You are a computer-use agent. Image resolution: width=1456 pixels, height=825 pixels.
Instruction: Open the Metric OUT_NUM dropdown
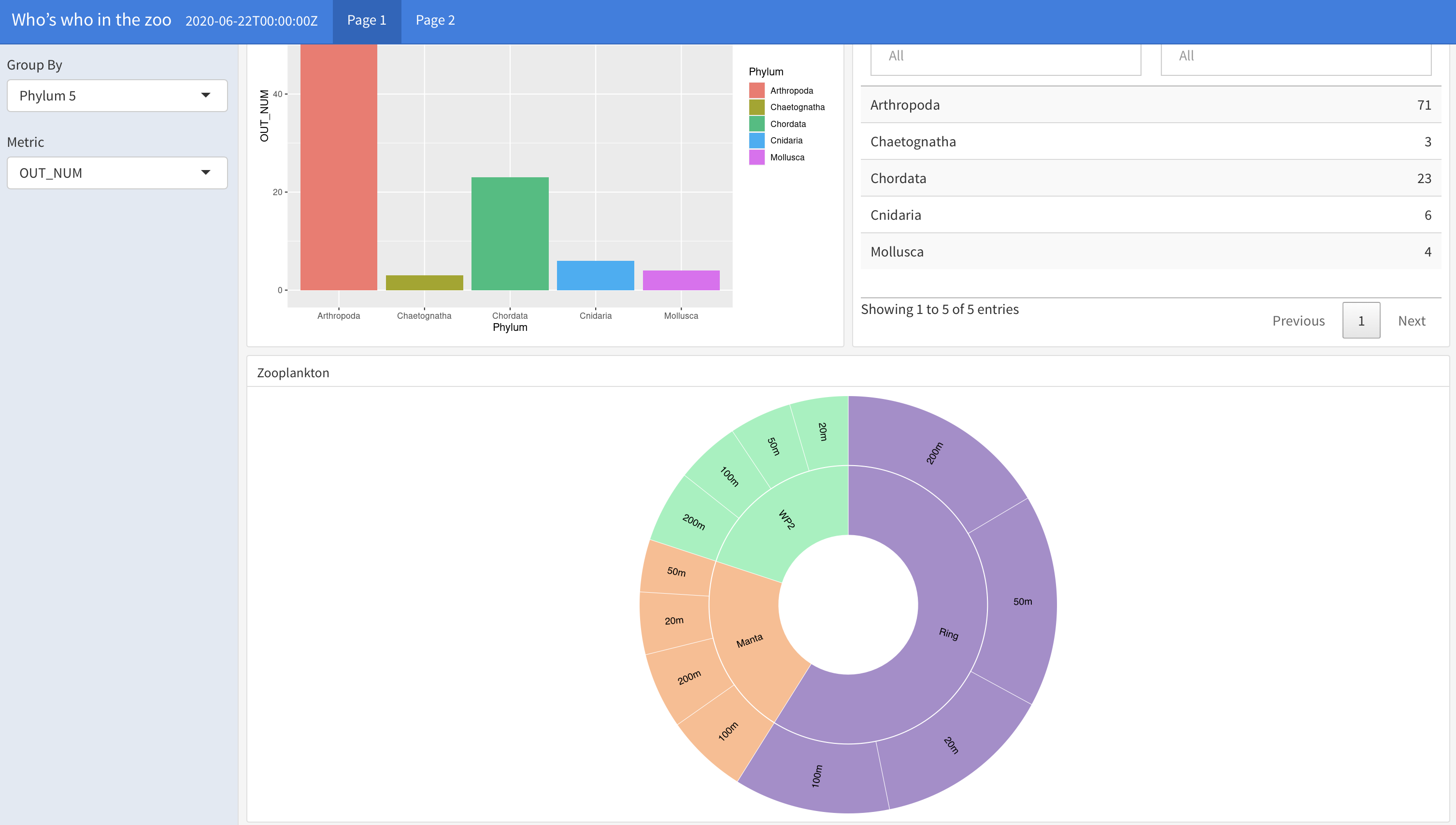117,173
